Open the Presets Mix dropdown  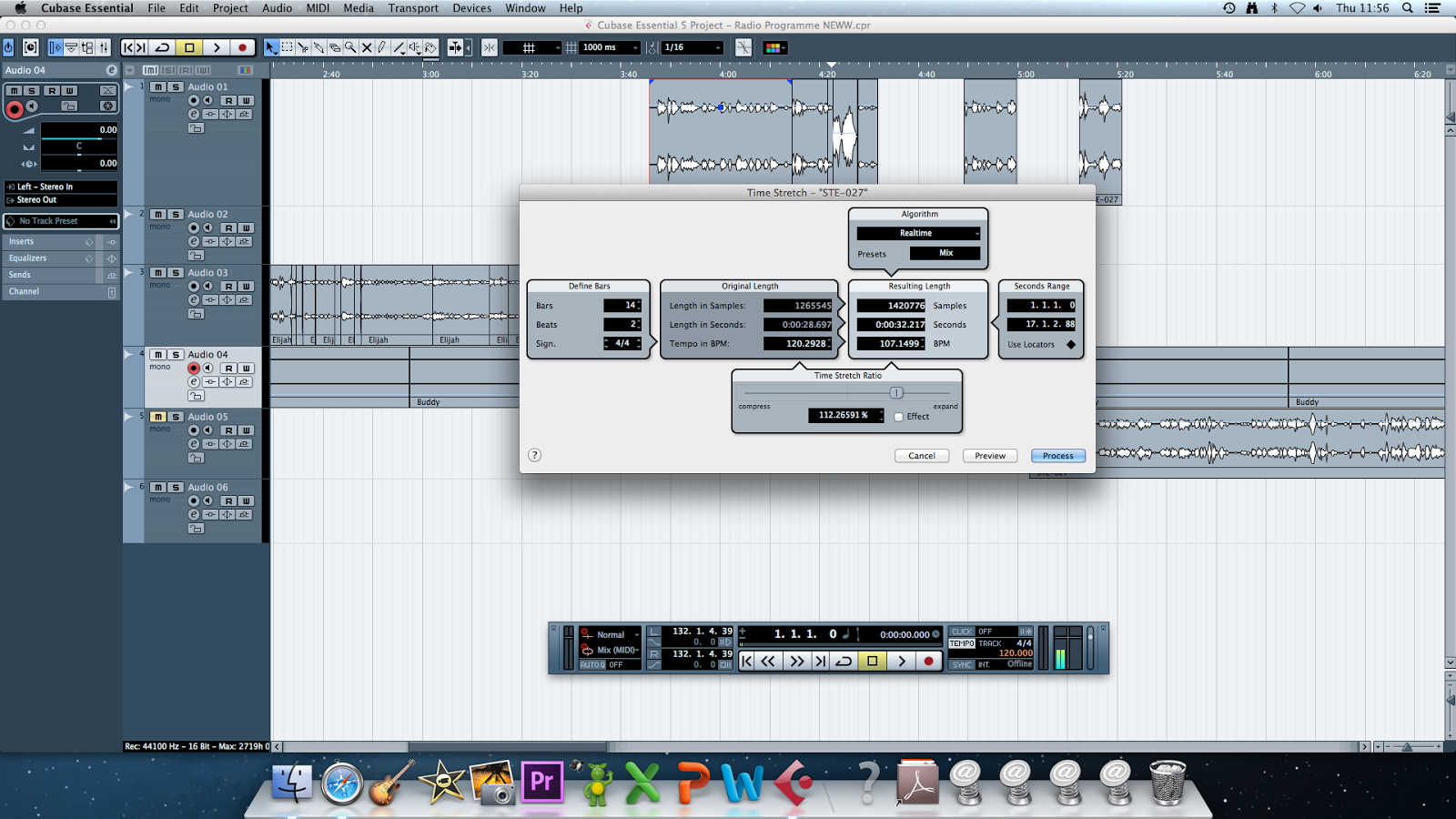click(x=945, y=253)
